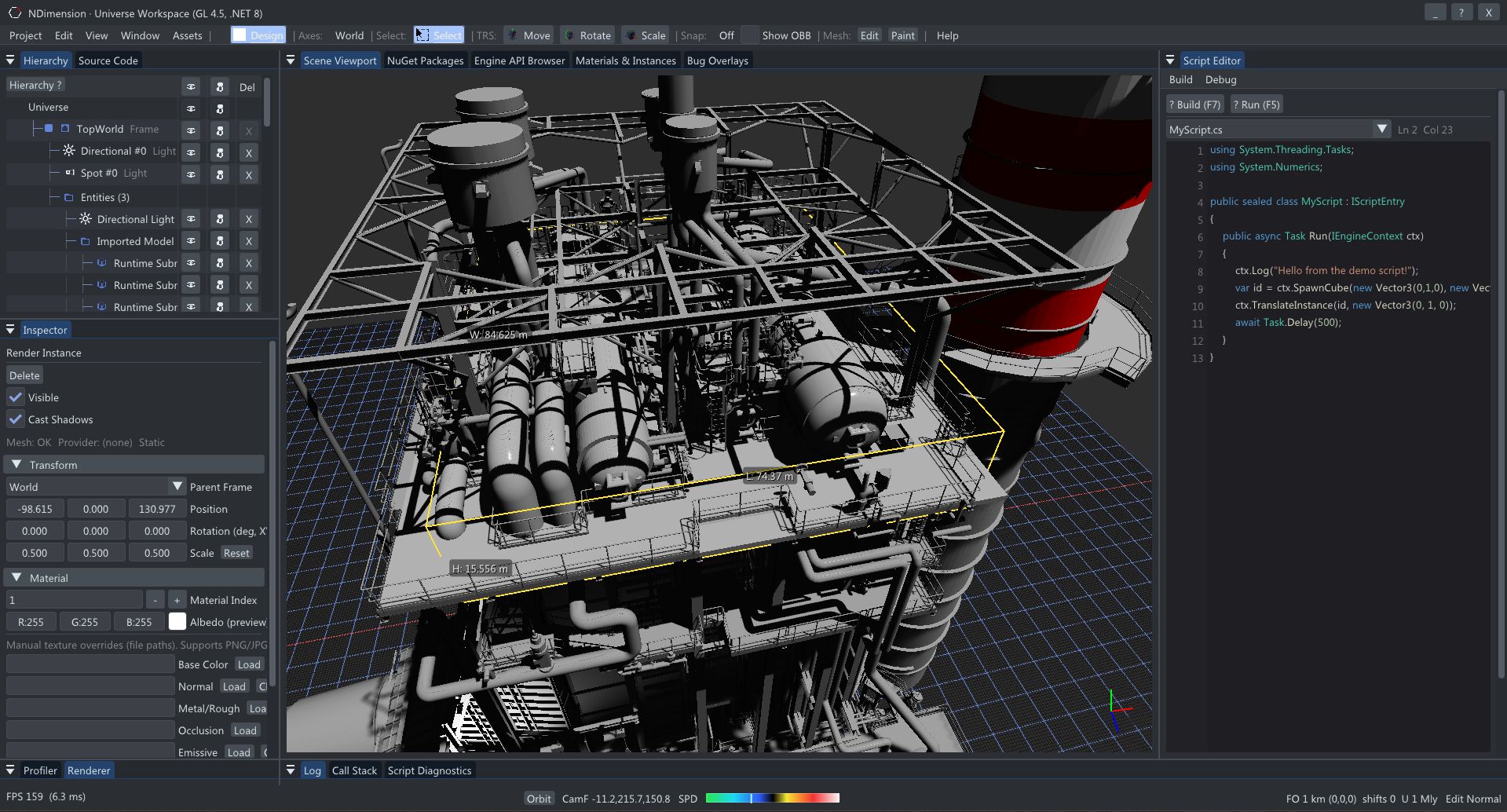Switch to the Materials & Instances tab
This screenshot has height=812, width=1507.
coord(625,60)
